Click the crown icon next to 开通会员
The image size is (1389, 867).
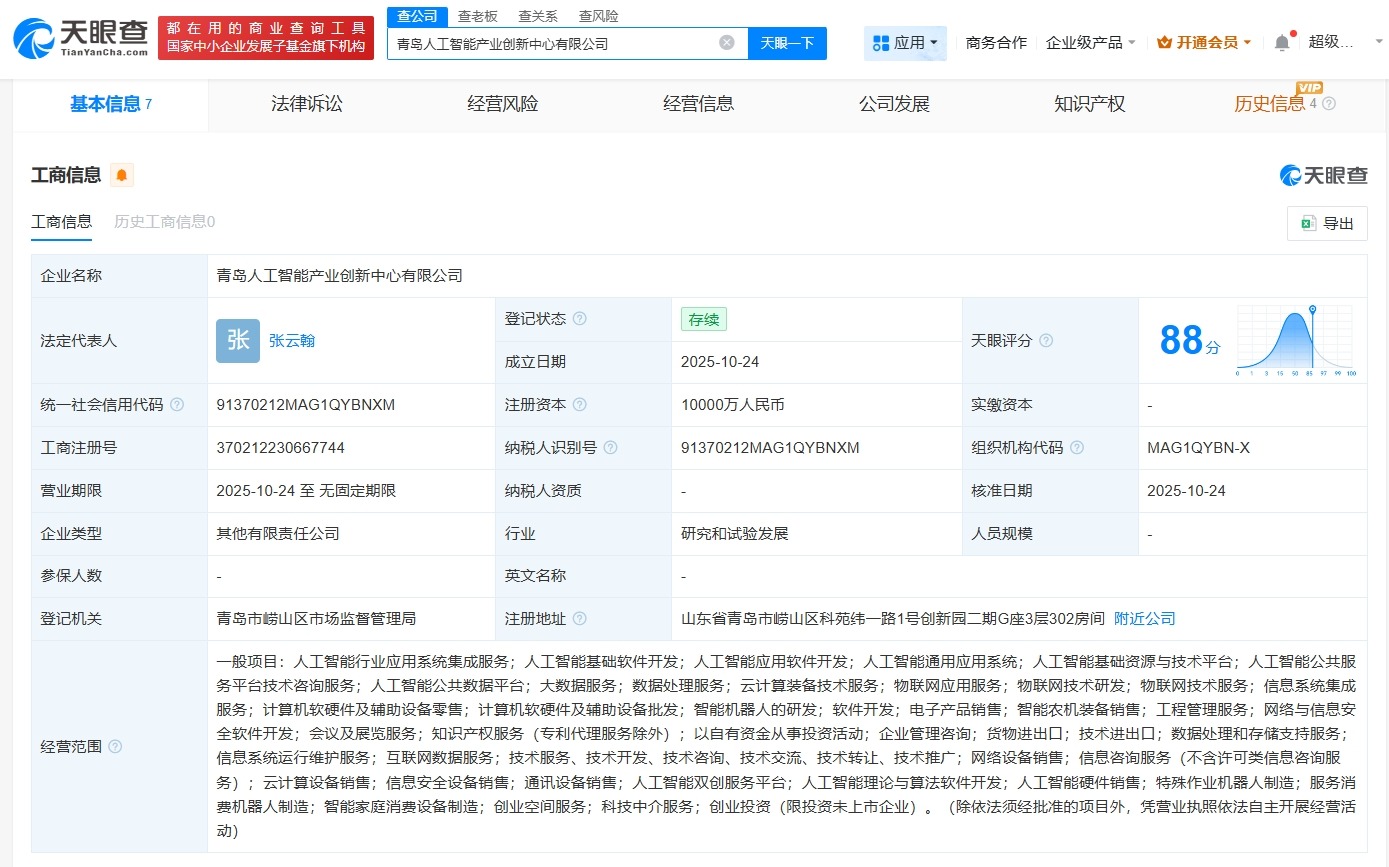point(1163,42)
